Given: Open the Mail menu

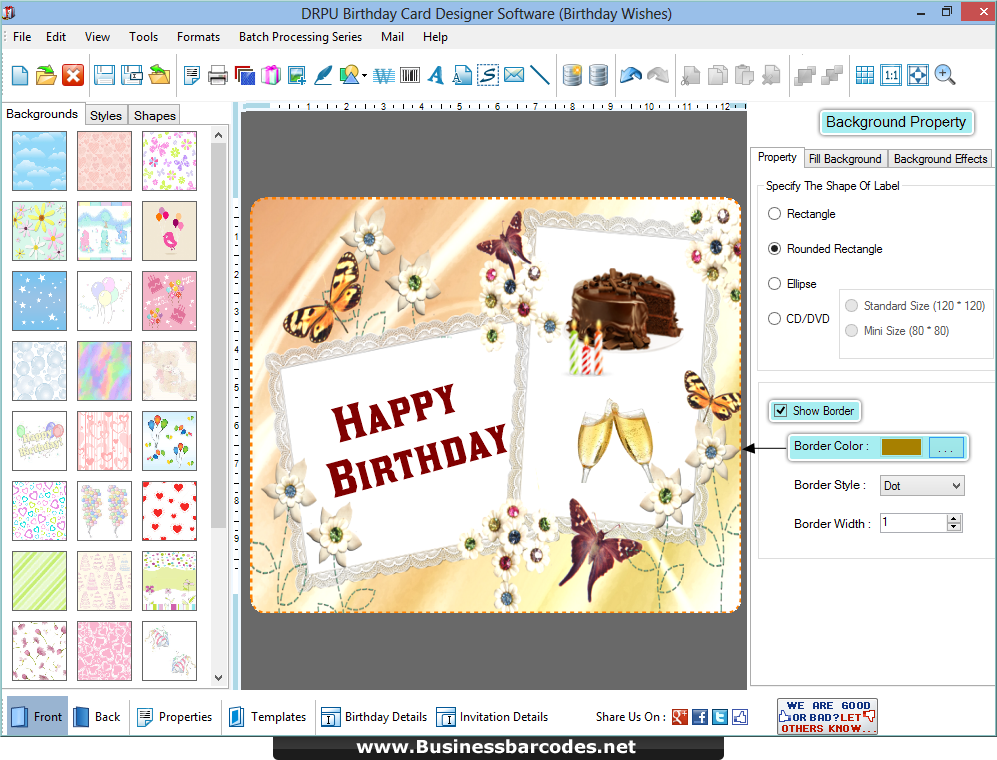Looking at the screenshot, I should [392, 37].
